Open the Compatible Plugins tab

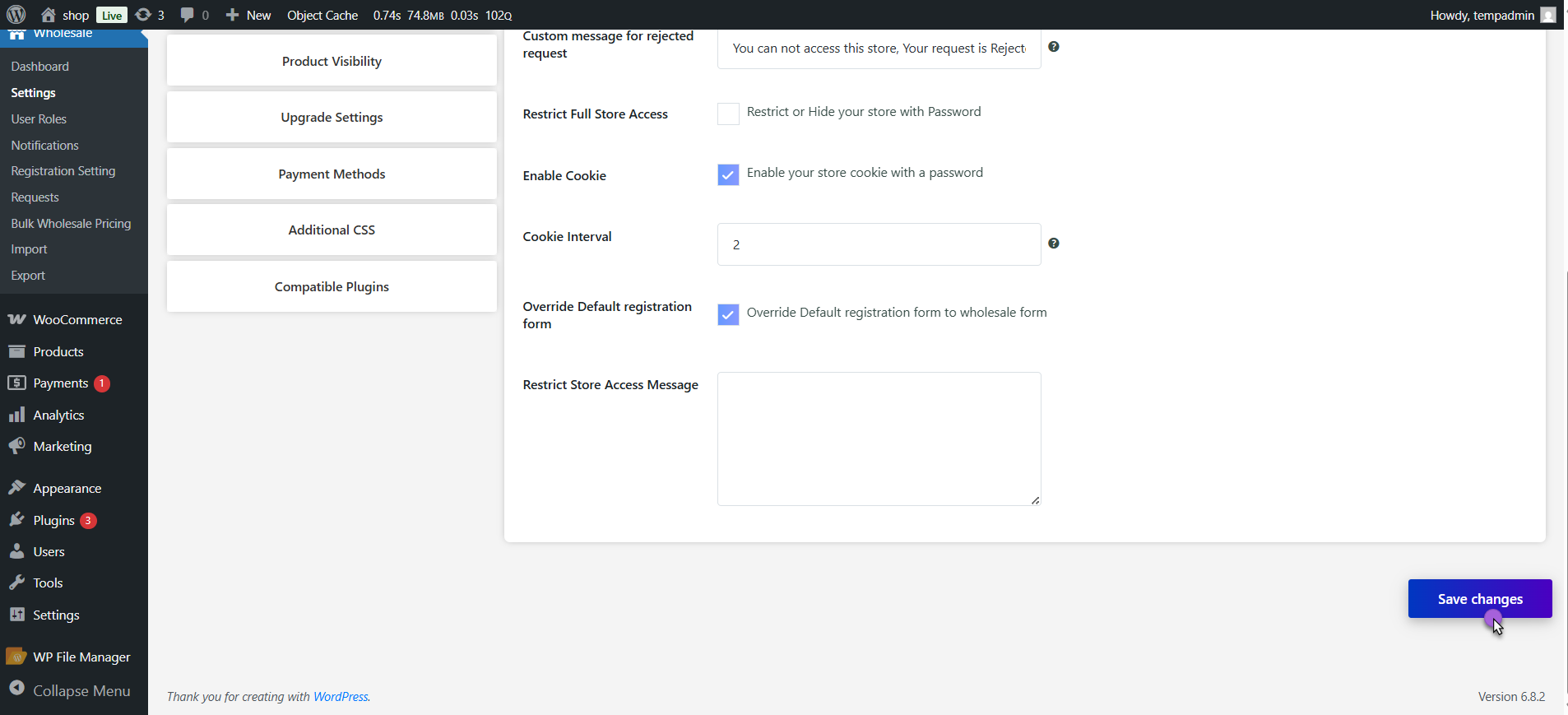point(332,286)
